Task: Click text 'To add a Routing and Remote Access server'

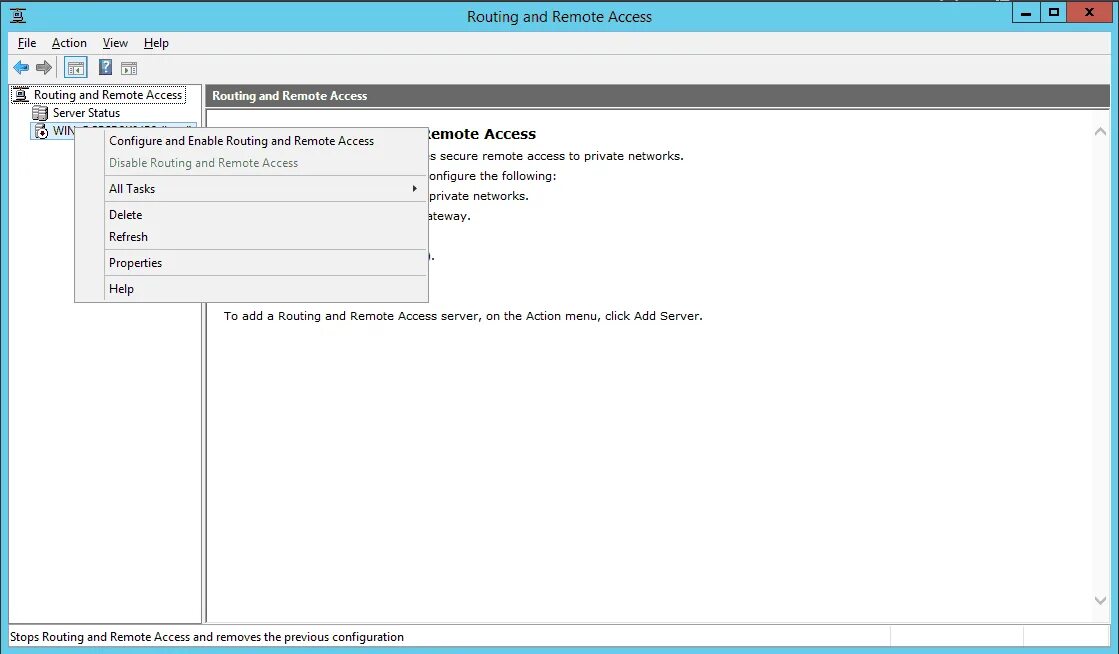Action: pos(351,316)
